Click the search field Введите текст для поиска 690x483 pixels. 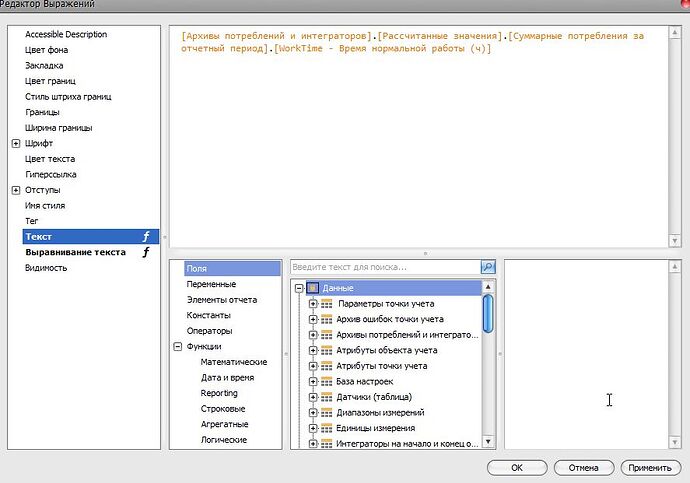coord(385,267)
